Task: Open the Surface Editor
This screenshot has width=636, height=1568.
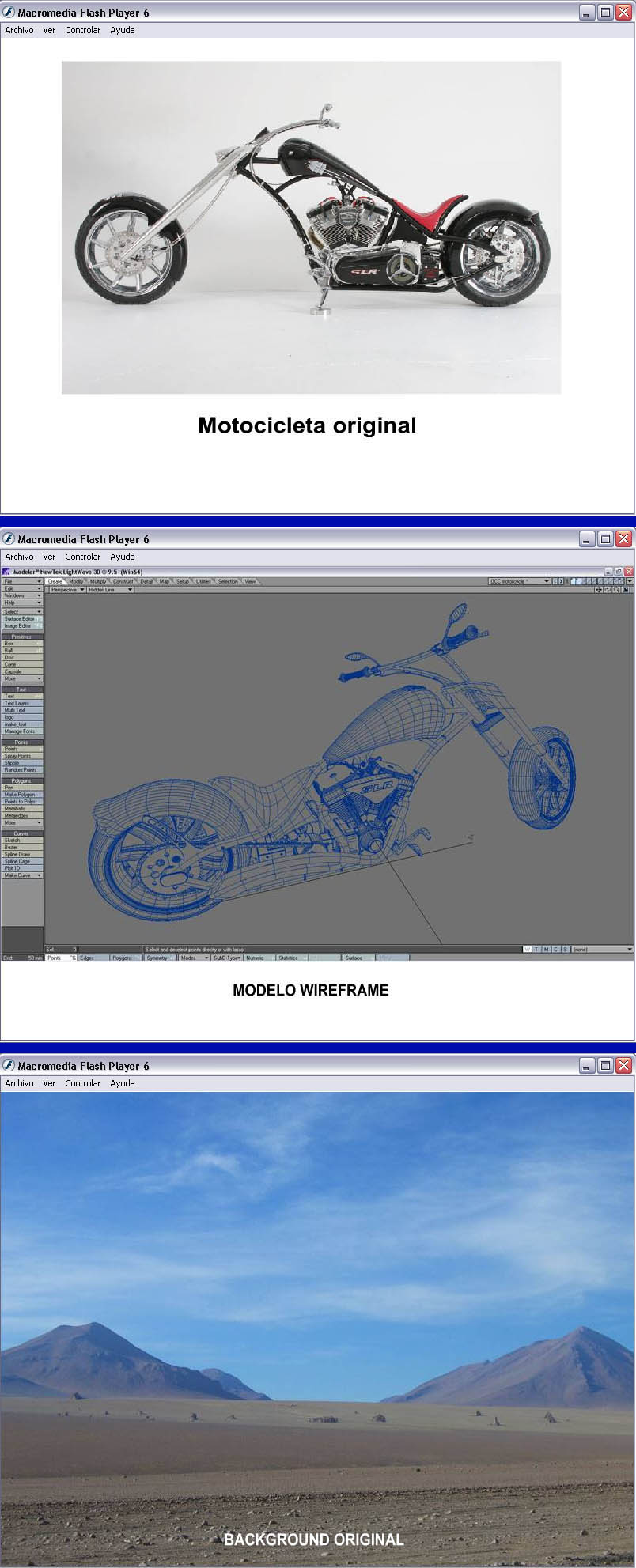Action: click(x=22, y=618)
